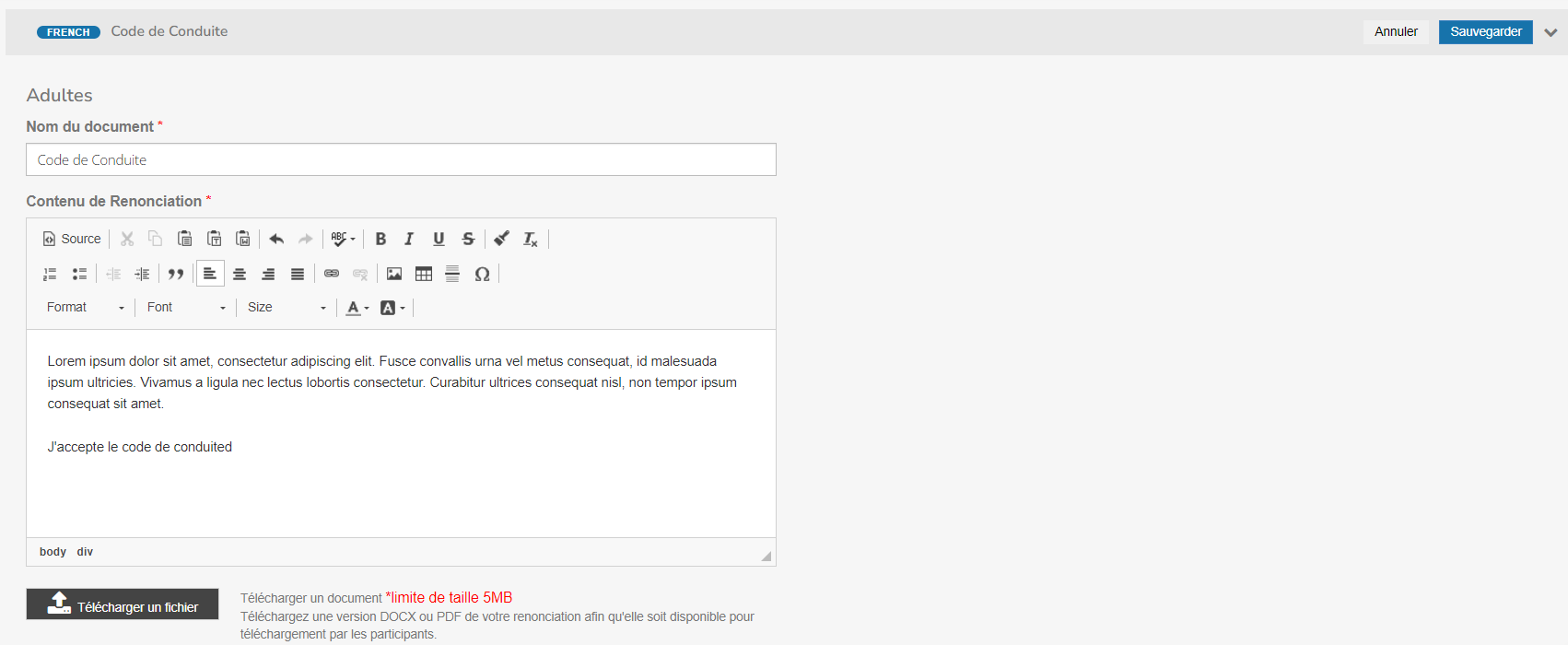Apply strikethrough formatting
This screenshot has width=1568, height=645.
[x=468, y=239]
